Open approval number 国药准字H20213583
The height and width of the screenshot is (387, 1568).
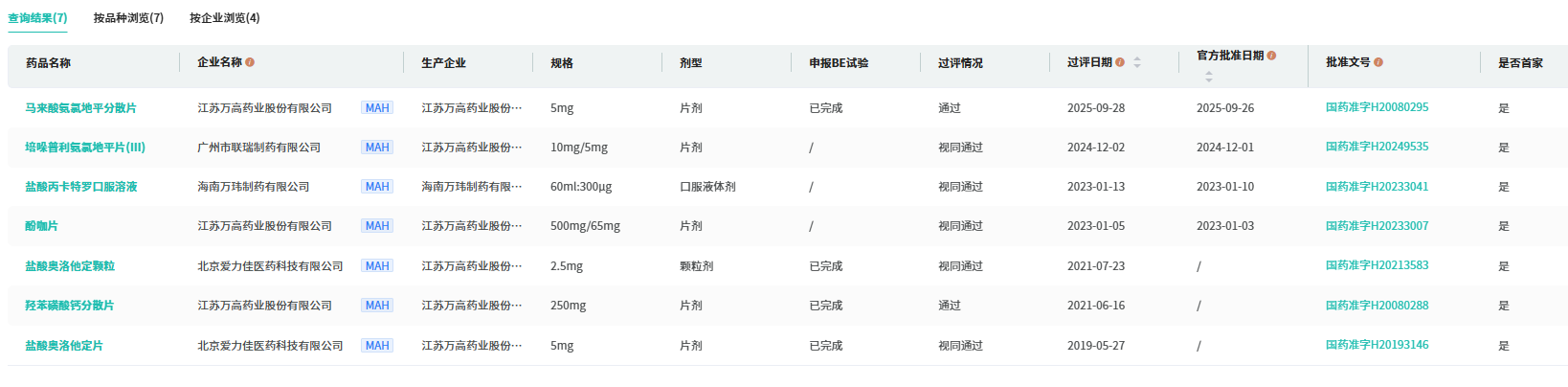pos(1377,265)
